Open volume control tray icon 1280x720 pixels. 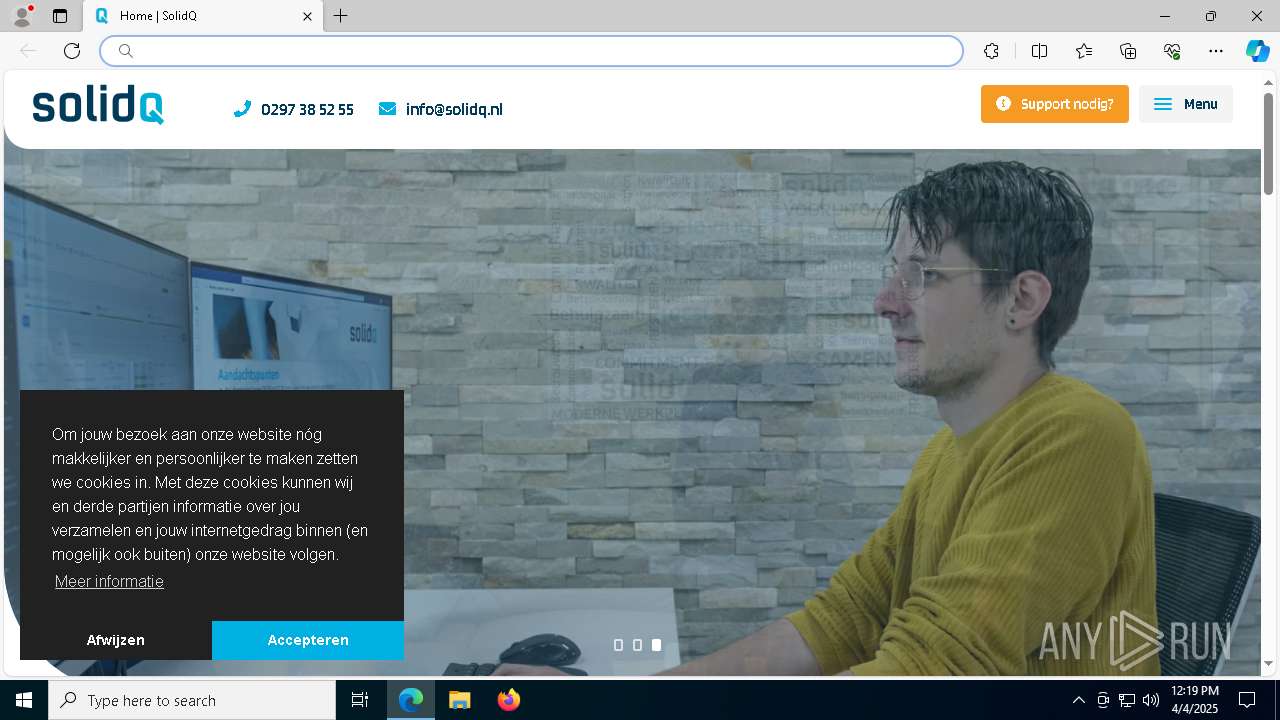(x=1151, y=700)
